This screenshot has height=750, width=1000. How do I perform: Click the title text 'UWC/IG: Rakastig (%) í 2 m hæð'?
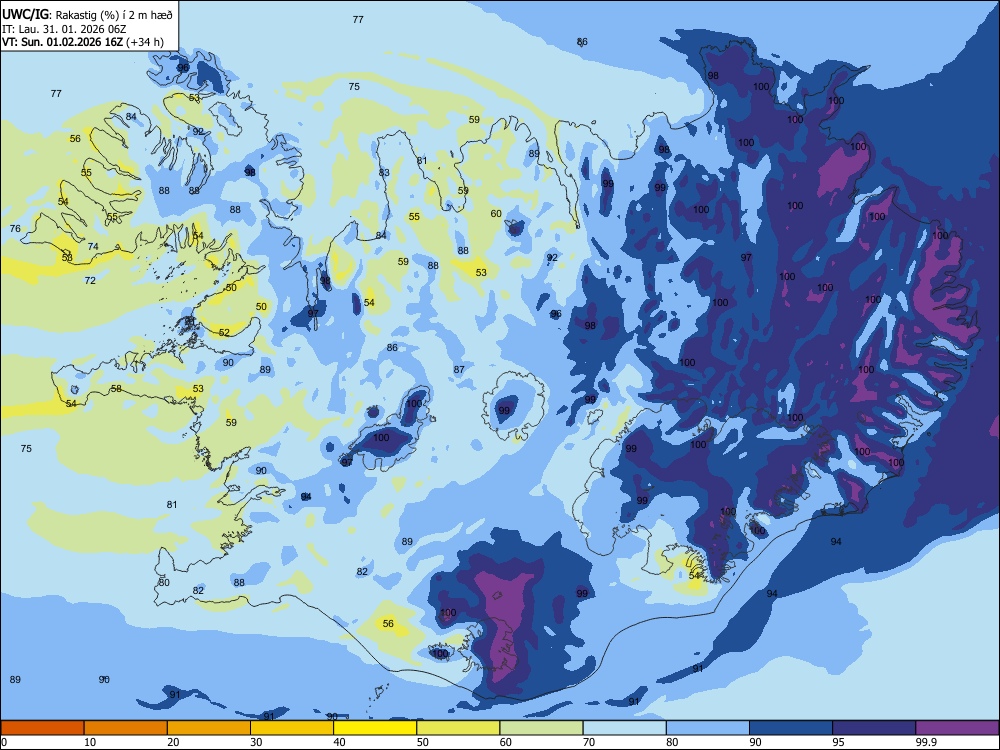coord(87,14)
